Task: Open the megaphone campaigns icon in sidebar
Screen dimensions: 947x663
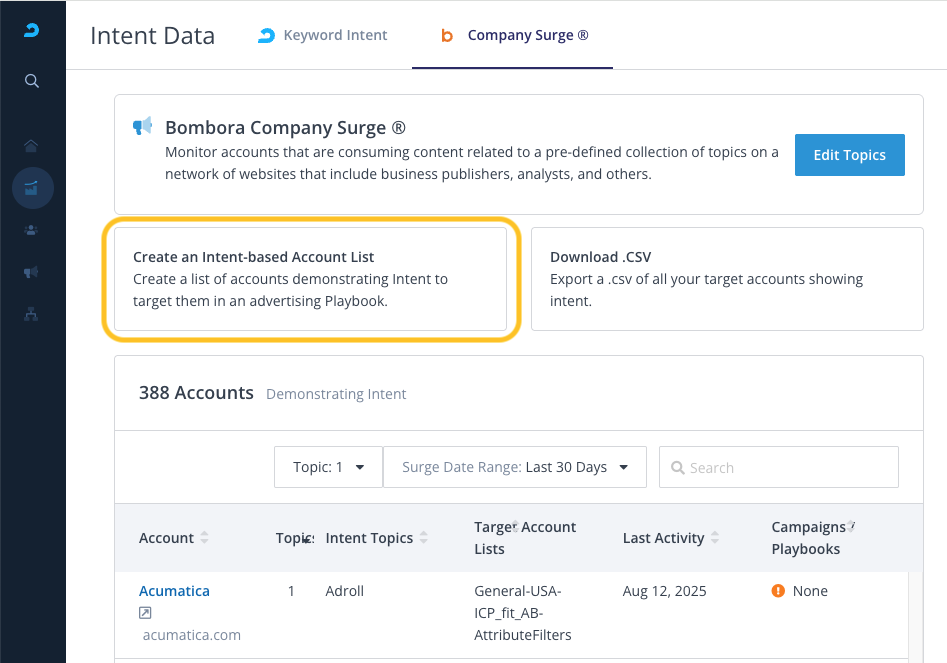Action: tap(32, 272)
